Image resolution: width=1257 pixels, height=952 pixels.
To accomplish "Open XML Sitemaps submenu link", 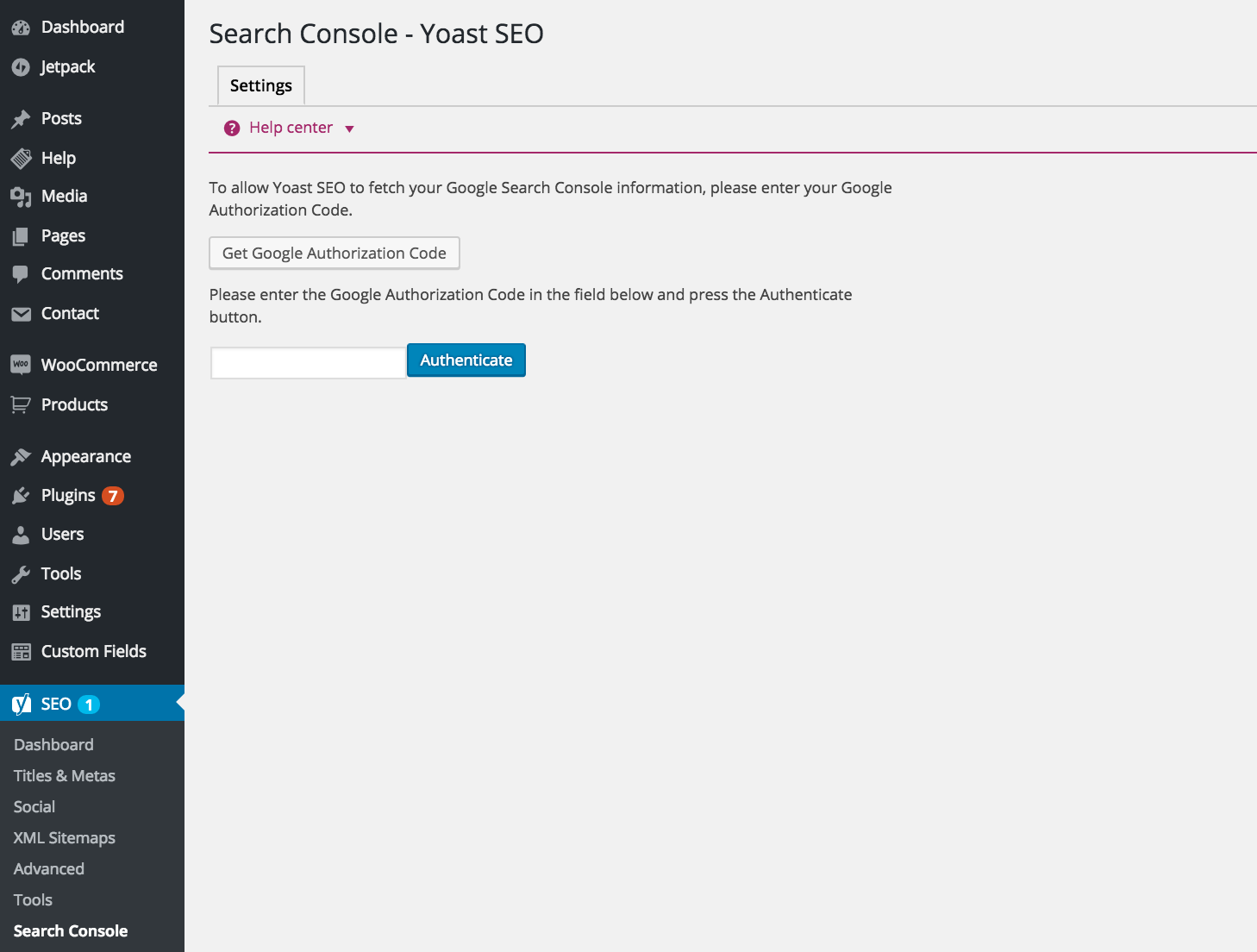I will point(65,838).
